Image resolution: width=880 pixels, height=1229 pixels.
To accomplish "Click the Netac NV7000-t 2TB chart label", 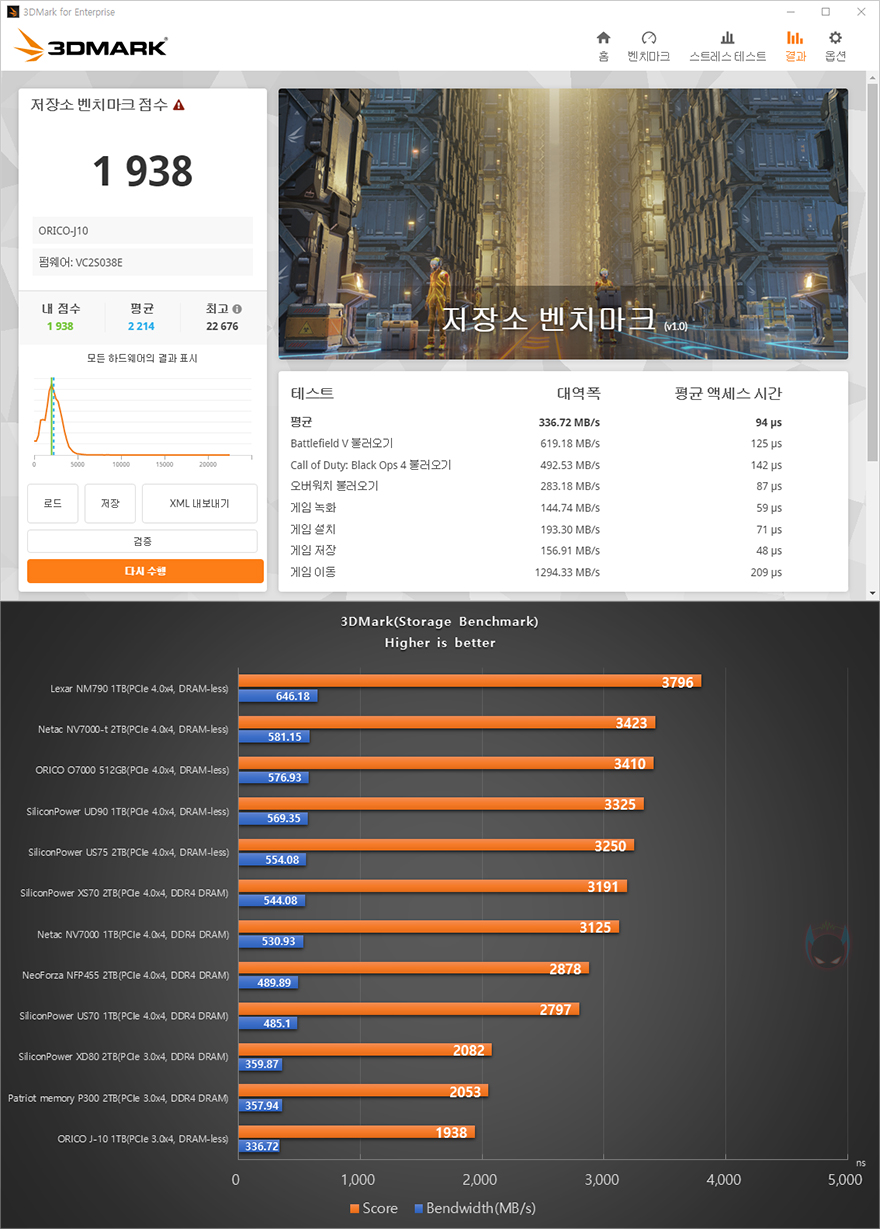I will 133,730.
